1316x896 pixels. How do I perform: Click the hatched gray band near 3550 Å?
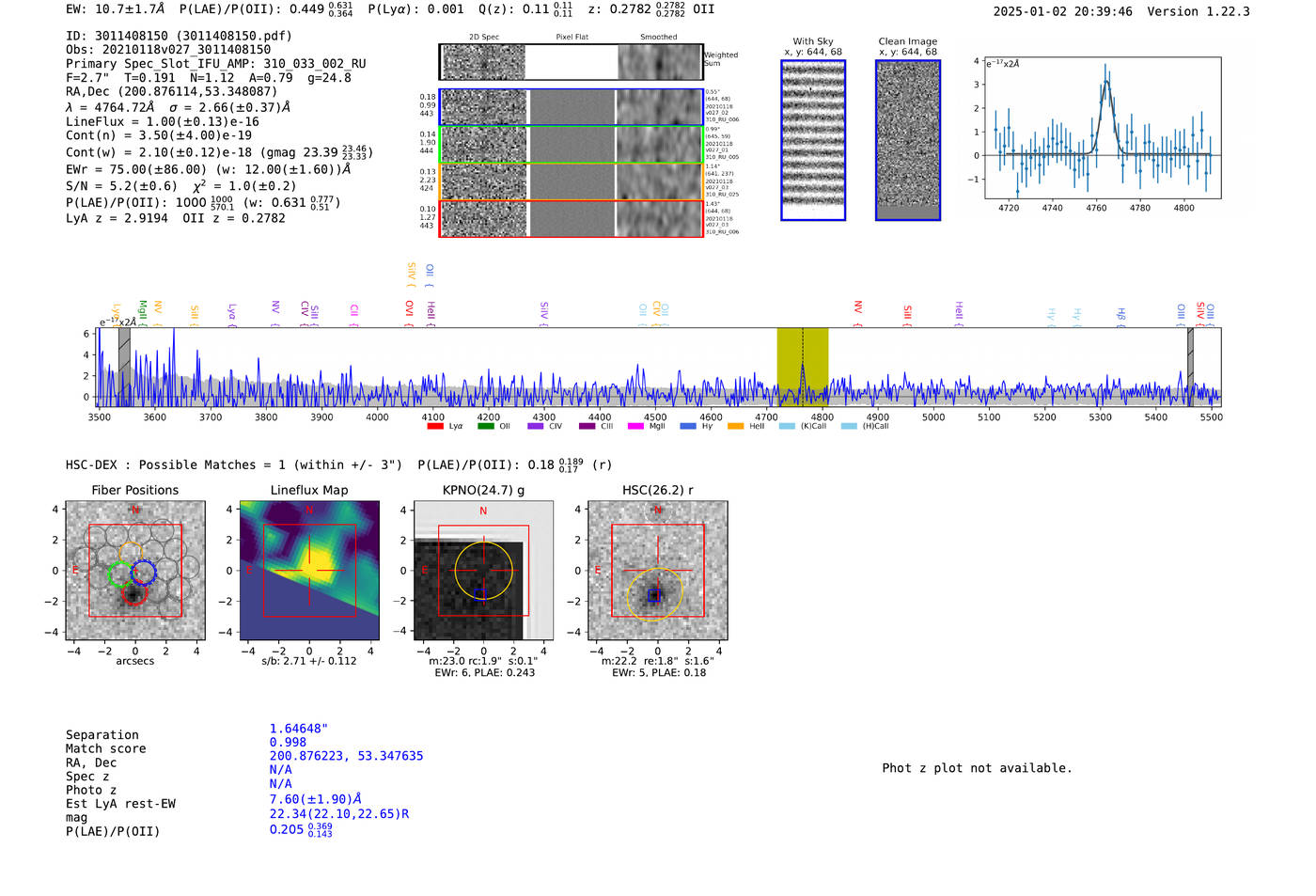click(124, 367)
